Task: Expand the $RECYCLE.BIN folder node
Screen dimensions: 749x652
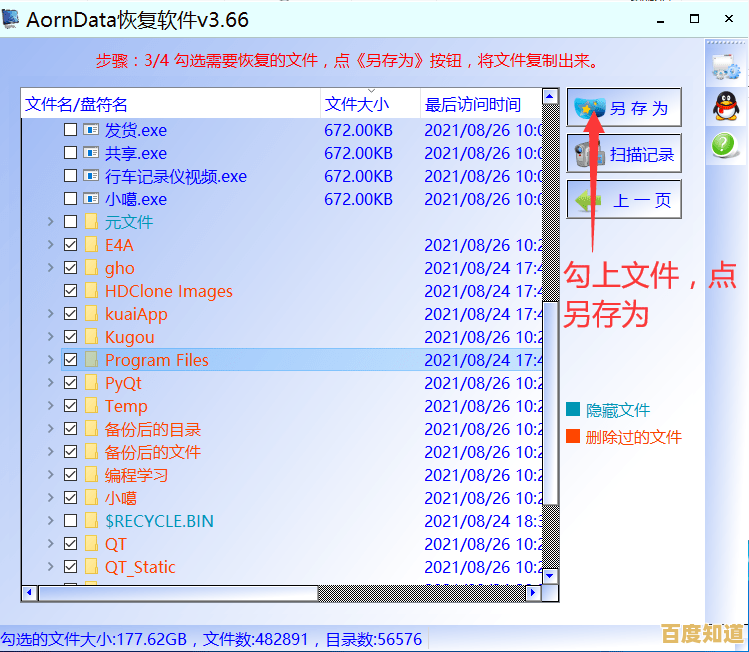Action: 51,520
